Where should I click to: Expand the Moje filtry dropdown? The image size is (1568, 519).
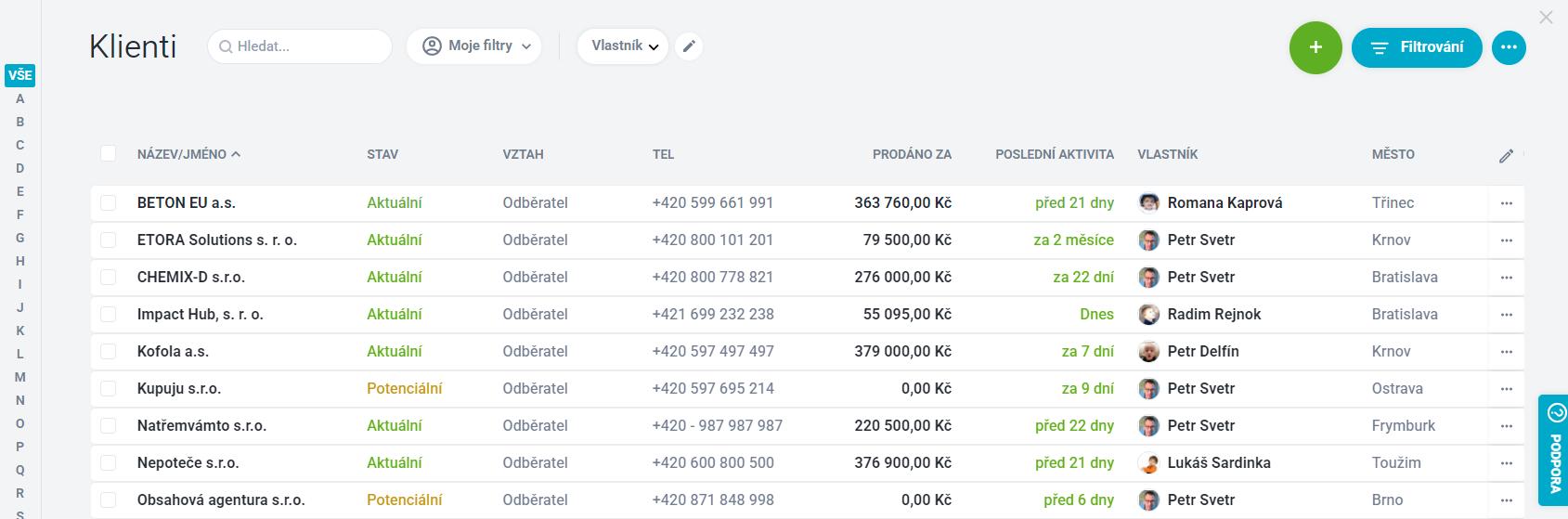coord(474,45)
